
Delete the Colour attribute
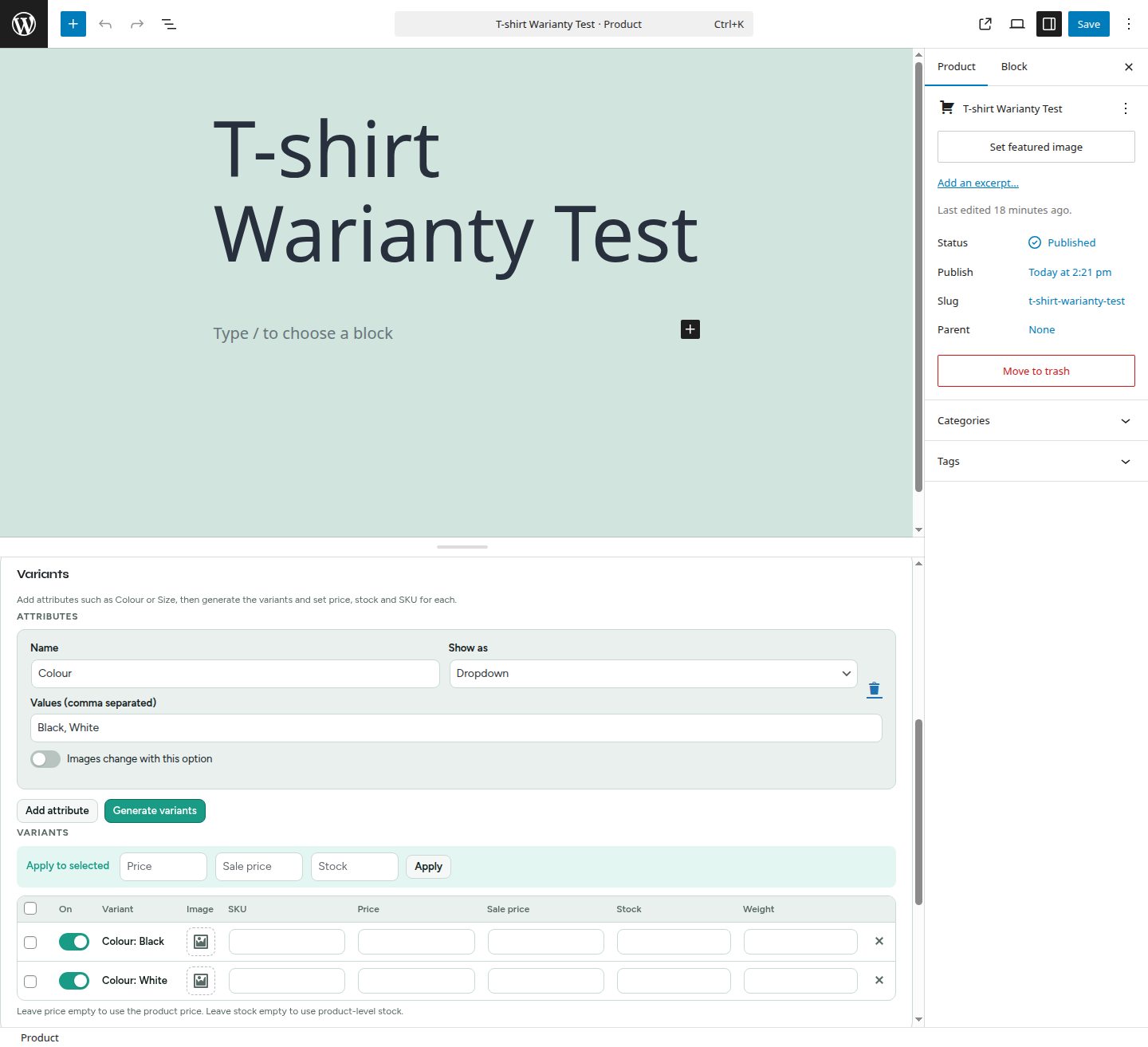(875, 689)
